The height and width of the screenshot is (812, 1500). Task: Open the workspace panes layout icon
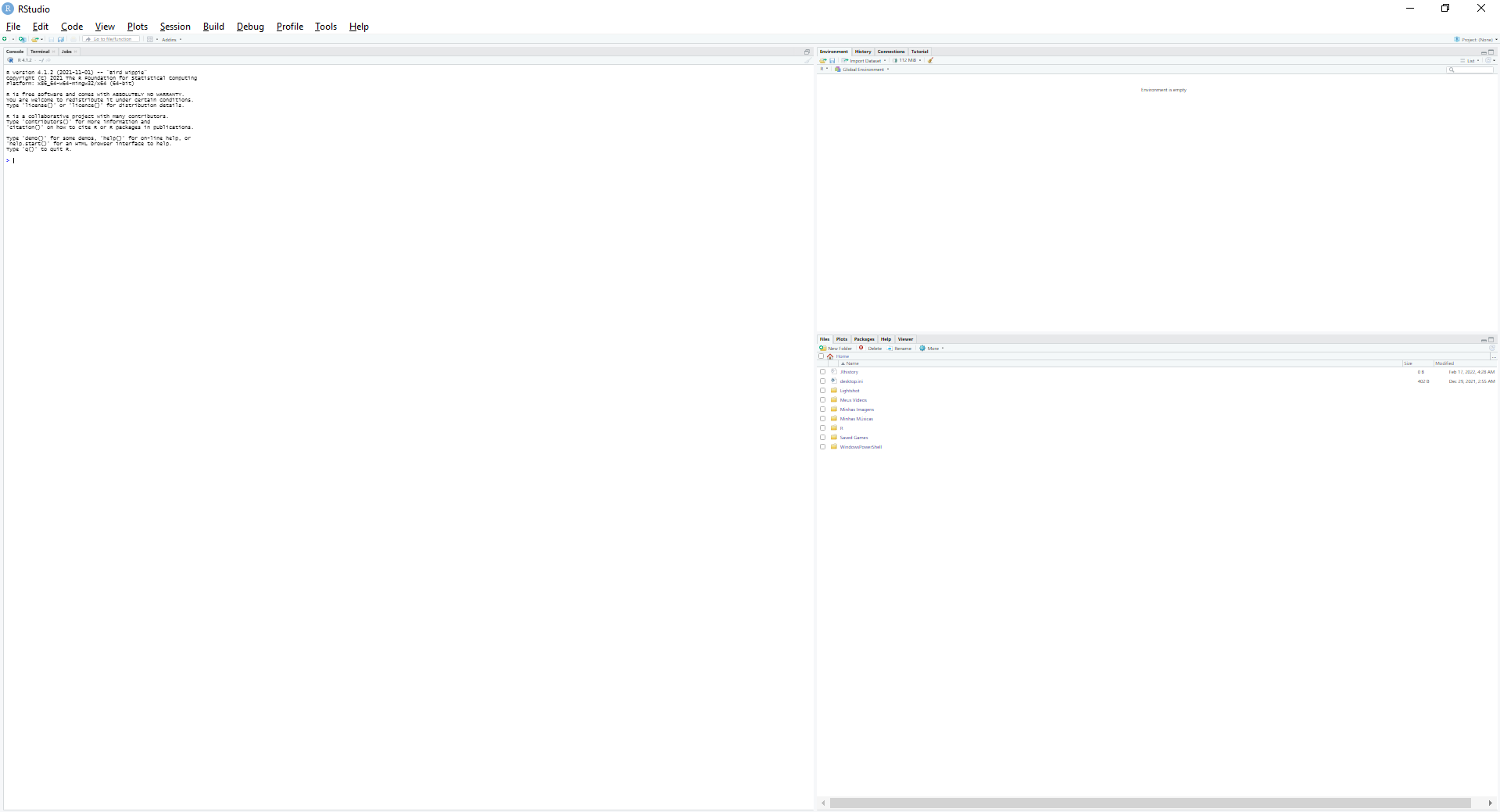(x=150, y=39)
